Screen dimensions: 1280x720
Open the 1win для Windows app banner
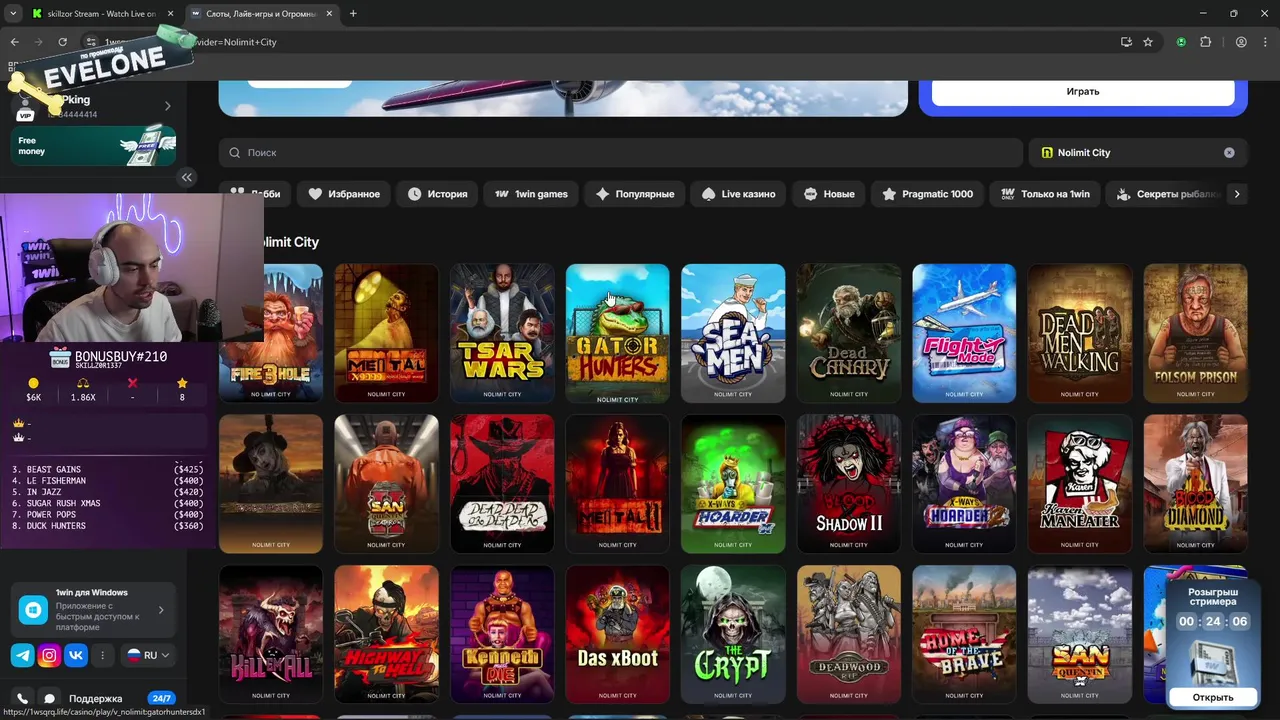[94, 610]
